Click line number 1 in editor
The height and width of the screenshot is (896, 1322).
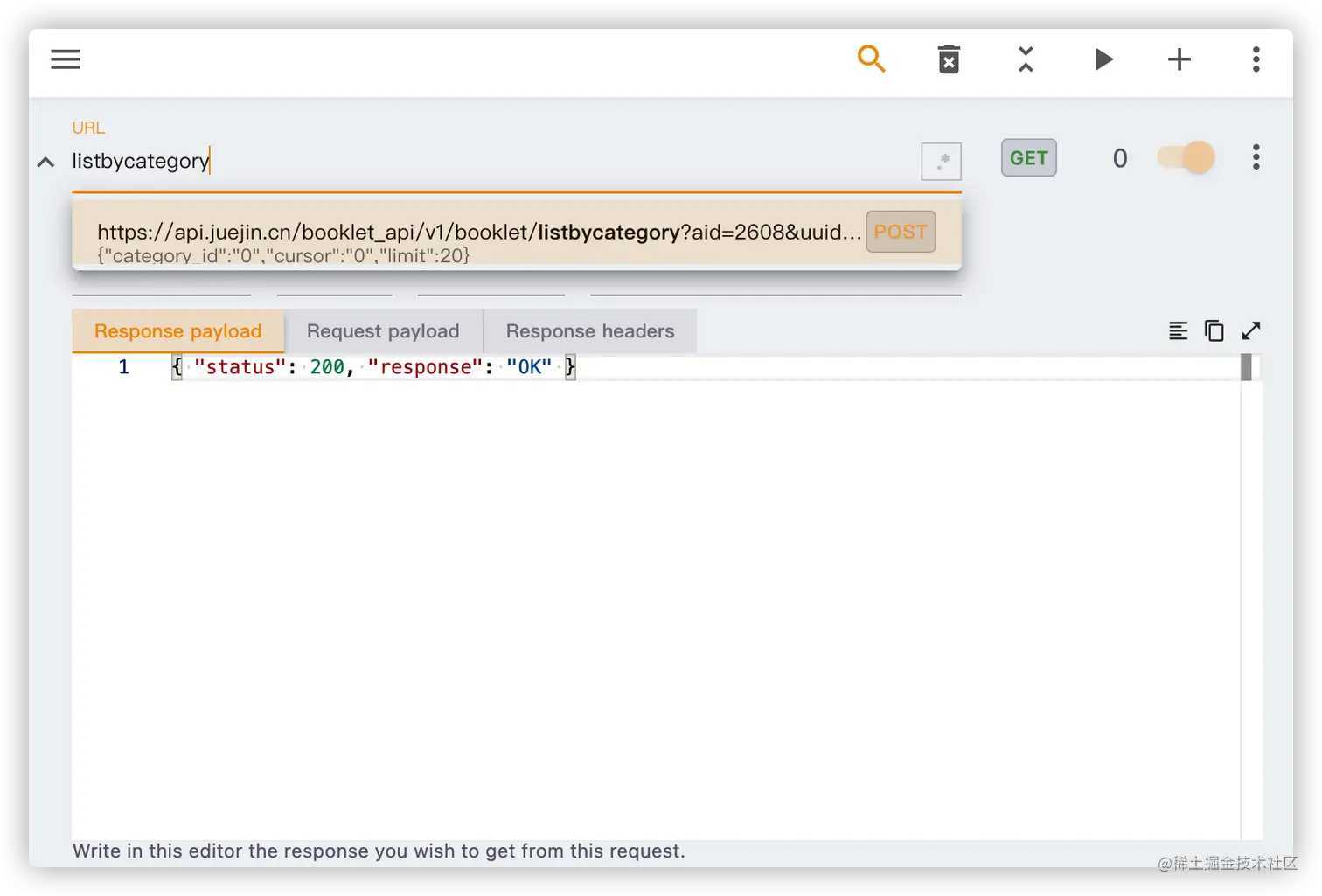[123, 367]
